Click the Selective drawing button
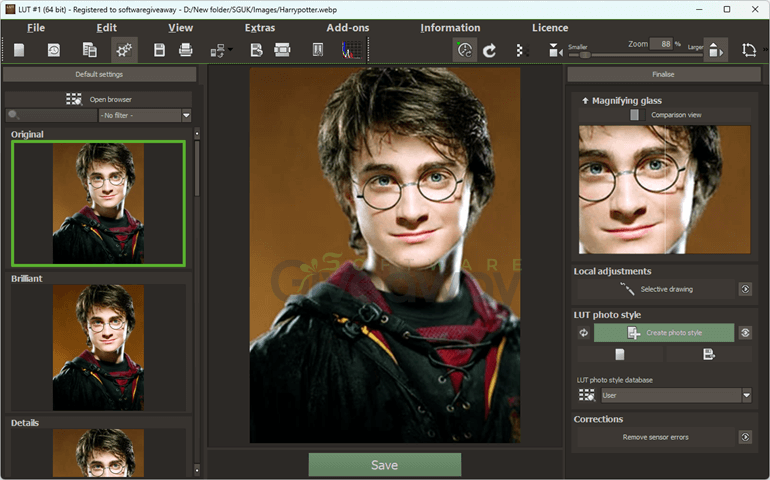The height and width of the screenshot is (480, 770). pos(656,289)
